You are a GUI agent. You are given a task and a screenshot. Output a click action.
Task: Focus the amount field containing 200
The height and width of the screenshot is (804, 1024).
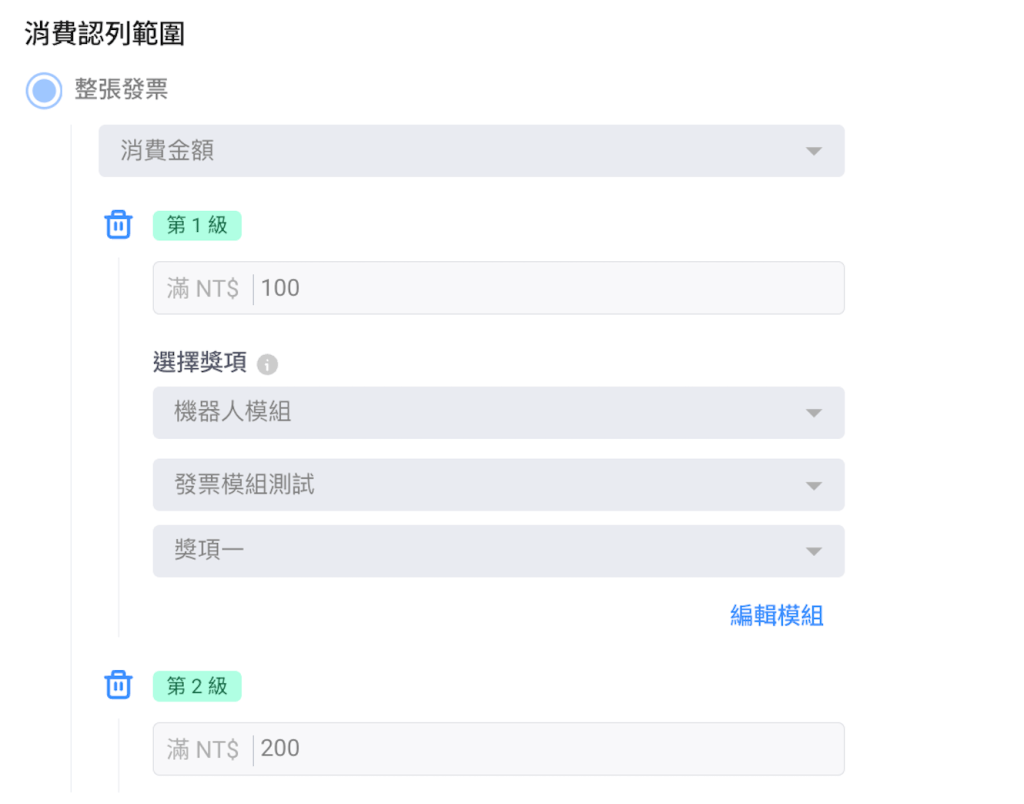(x=540, y=749)
